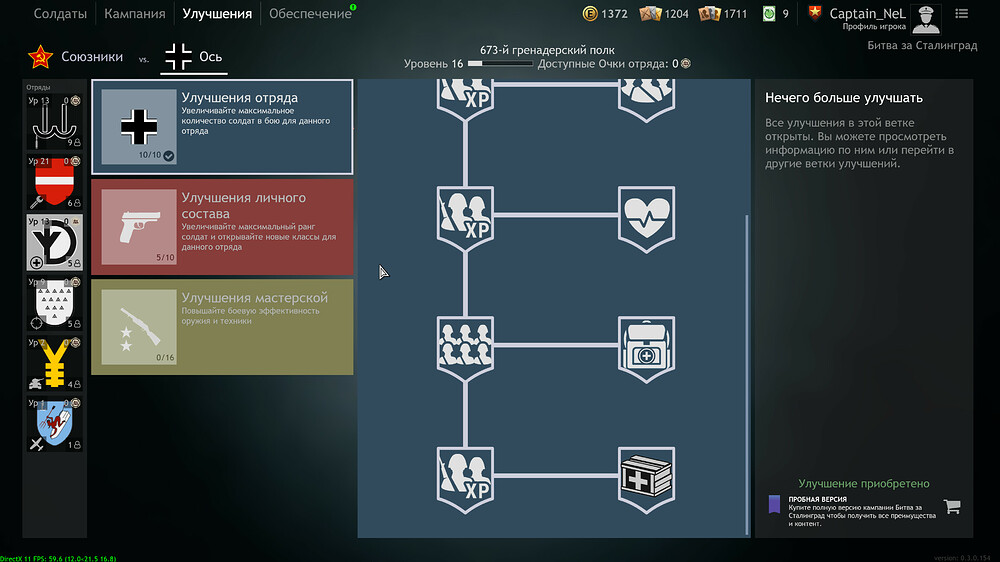The height and width of the screenshot is (562, 1000).
Task: Click the shopping cart purchase icon
Action: (x=952, y=507)
